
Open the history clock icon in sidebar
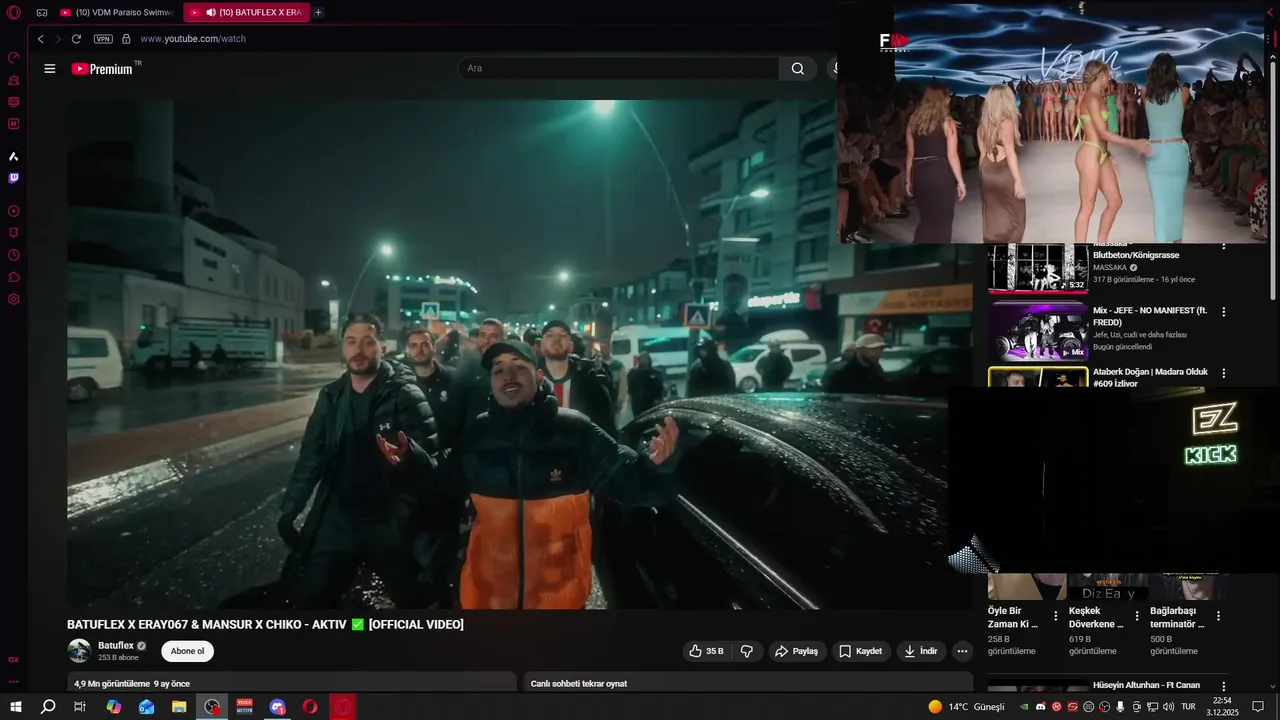14,255
